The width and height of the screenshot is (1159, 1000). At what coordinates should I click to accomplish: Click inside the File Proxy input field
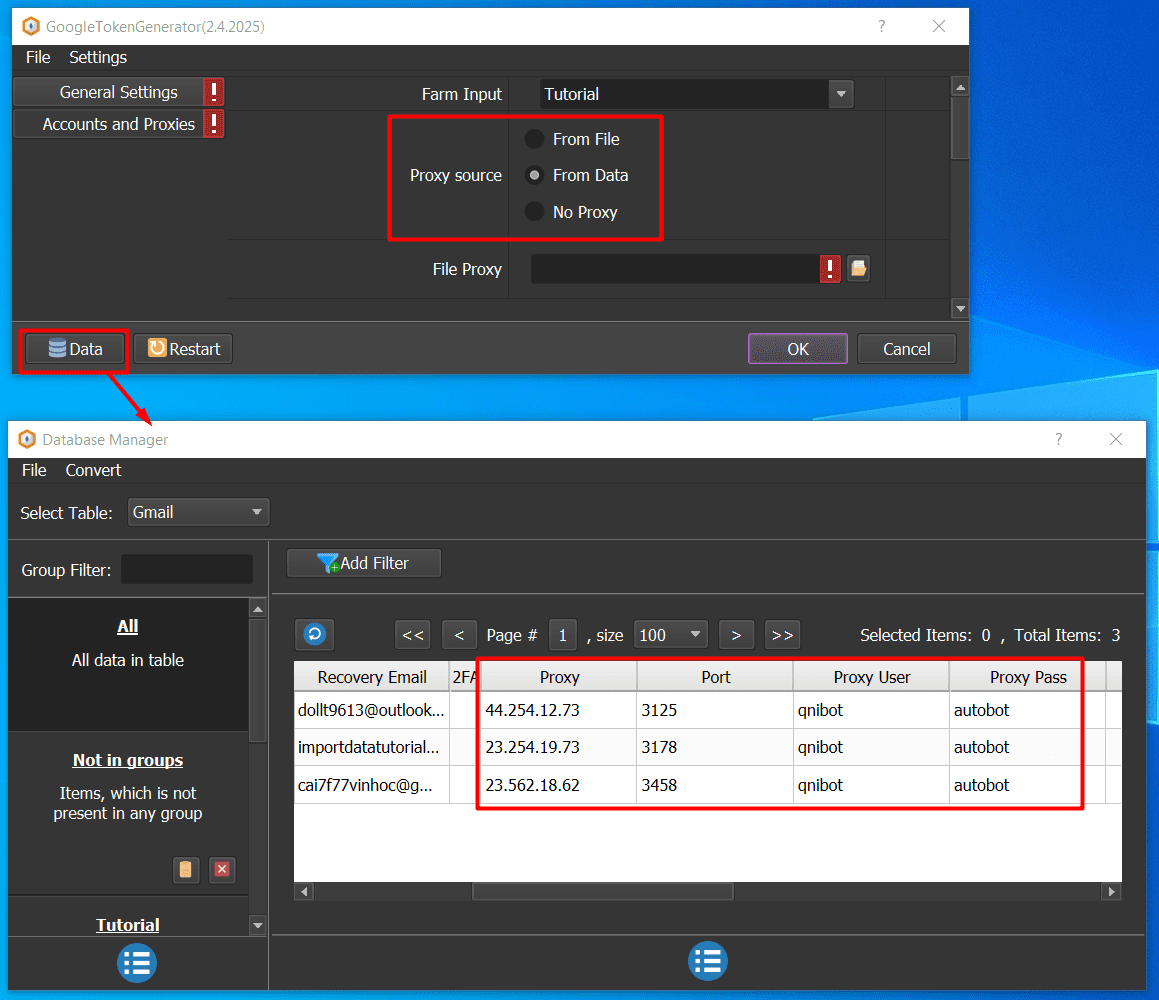[x=675, y=269]
